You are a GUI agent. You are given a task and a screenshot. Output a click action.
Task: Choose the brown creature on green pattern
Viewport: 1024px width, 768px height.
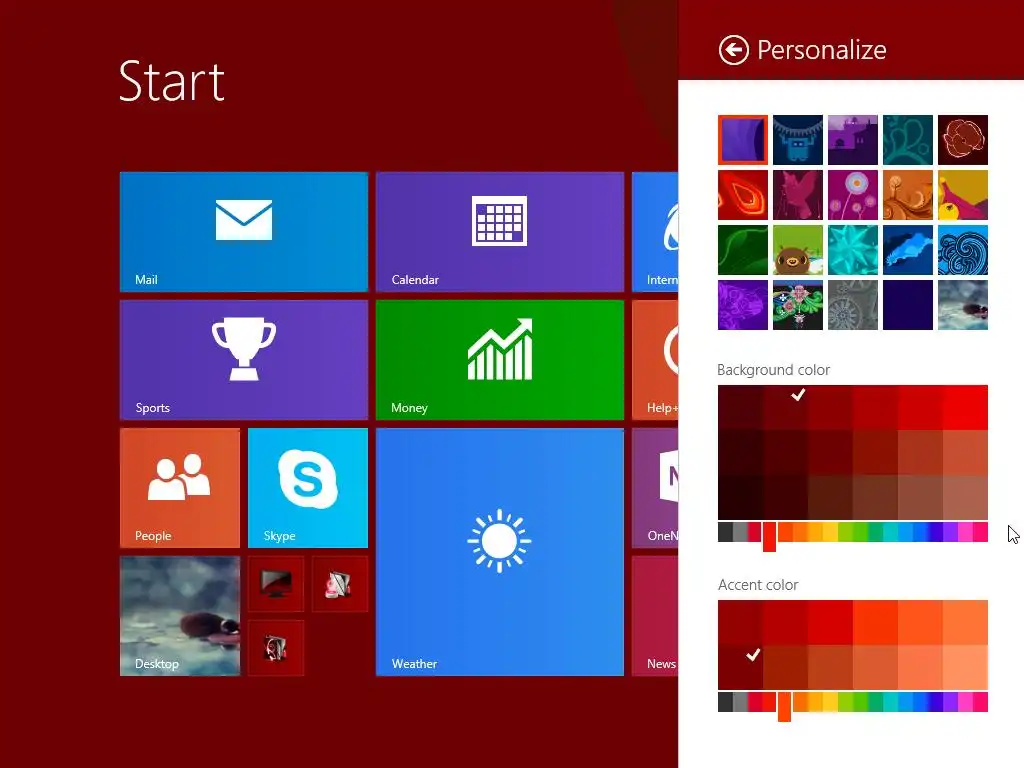click(797, 250)
